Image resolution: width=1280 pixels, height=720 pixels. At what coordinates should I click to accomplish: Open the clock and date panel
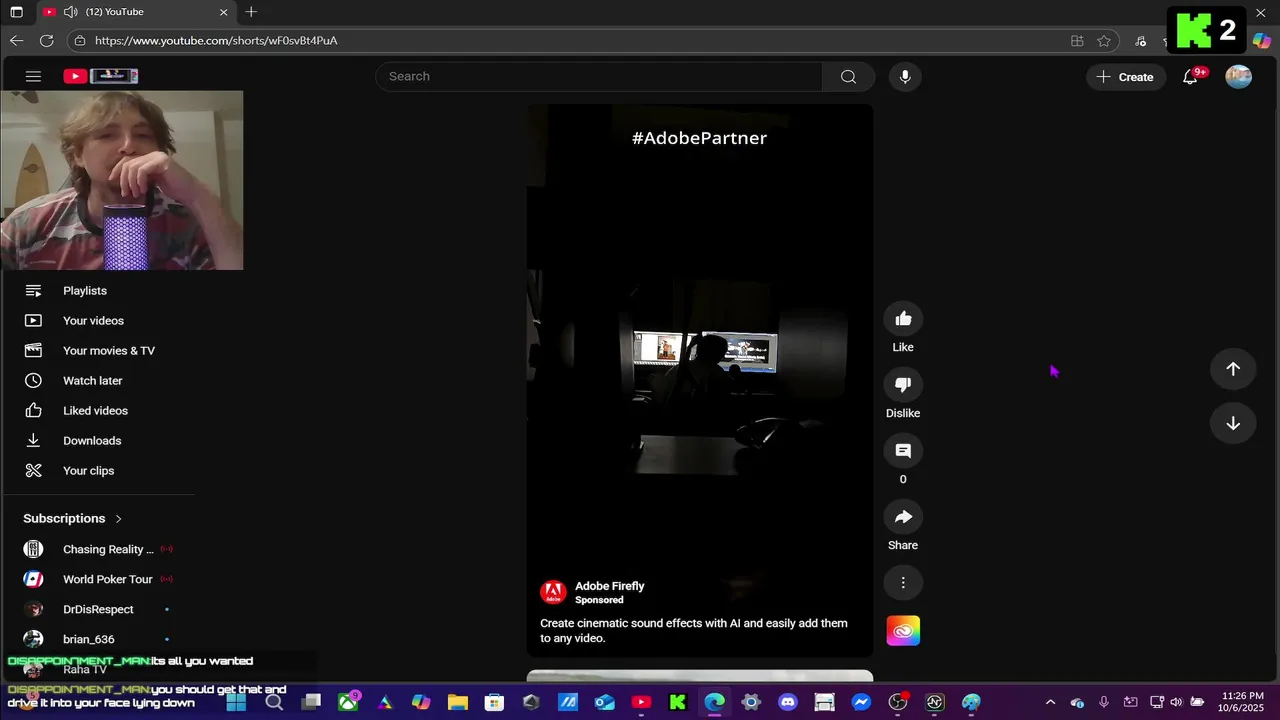coord(1243,702)
